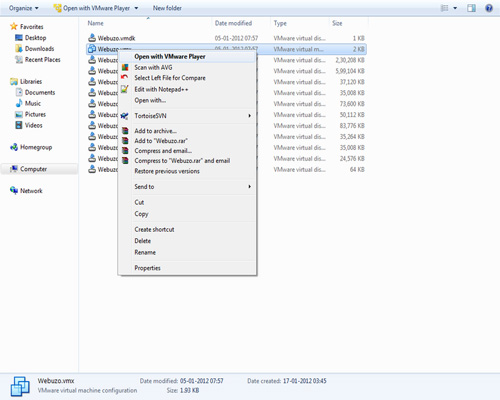Sort files by Name column header
Image resolution: width=500 pixels, height=400 pixels.
(x=95, y=23)
